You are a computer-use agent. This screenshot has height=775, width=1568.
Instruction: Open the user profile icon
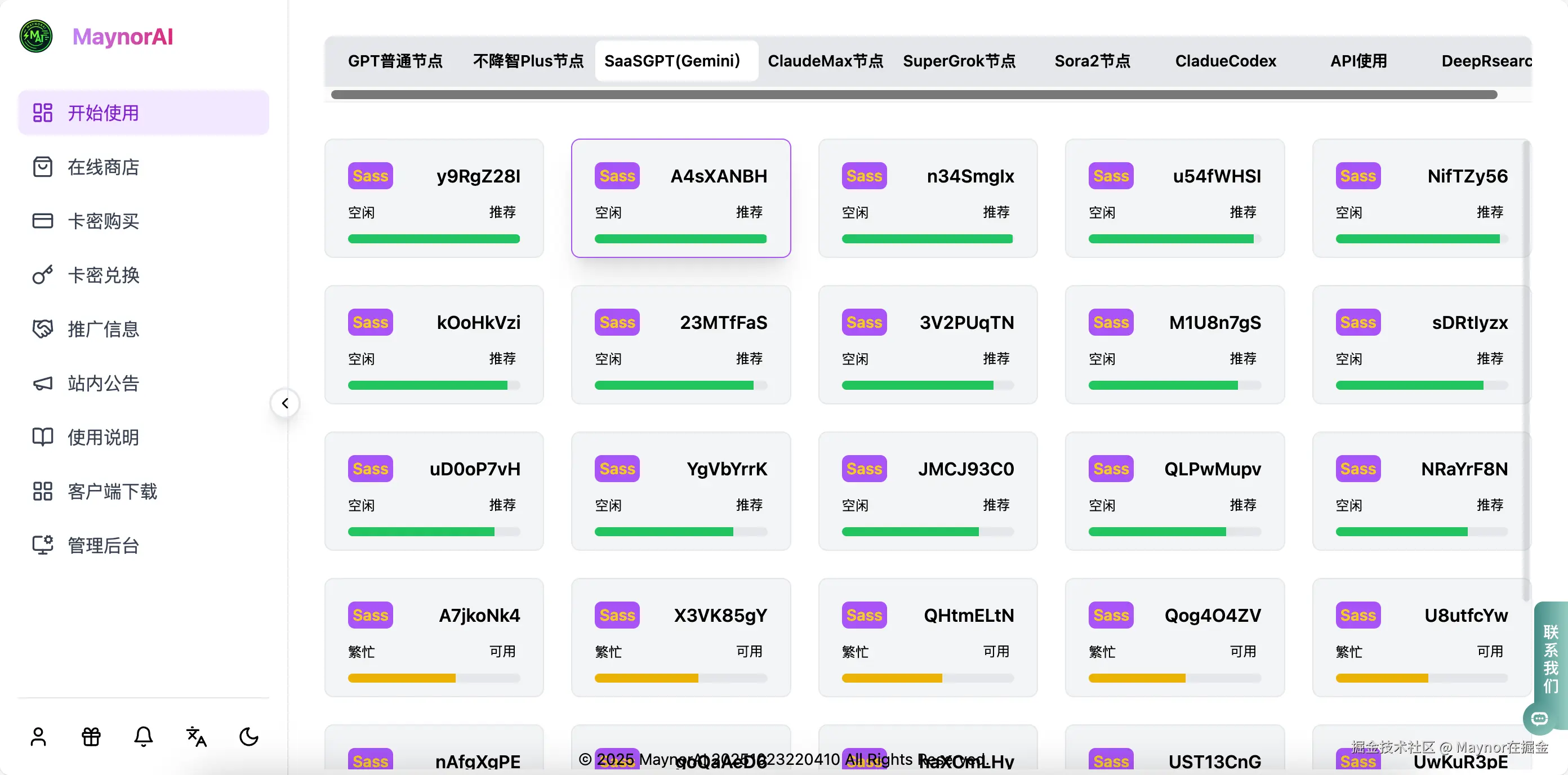point(38,737)
